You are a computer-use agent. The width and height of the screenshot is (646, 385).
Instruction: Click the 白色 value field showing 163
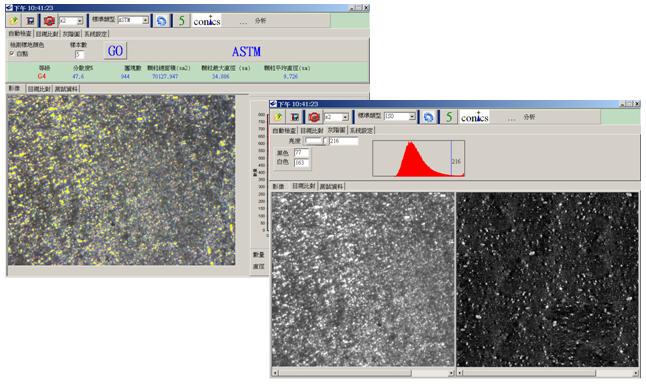pos(301,162)
